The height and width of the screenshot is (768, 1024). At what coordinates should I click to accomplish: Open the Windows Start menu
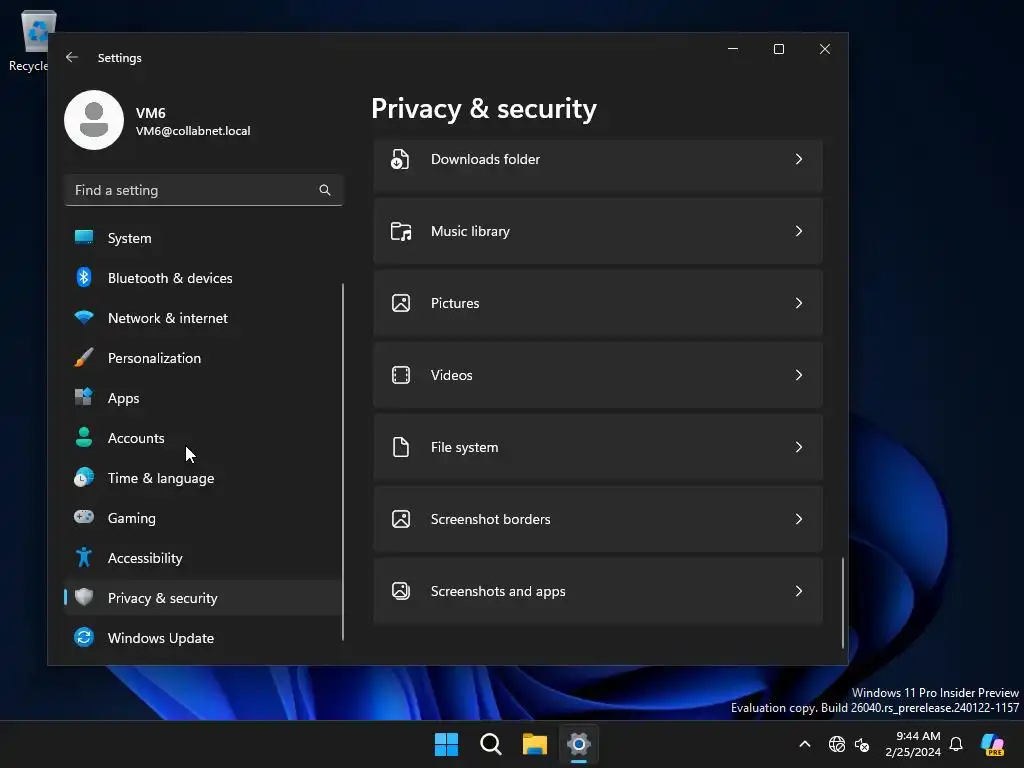point(447,744)
